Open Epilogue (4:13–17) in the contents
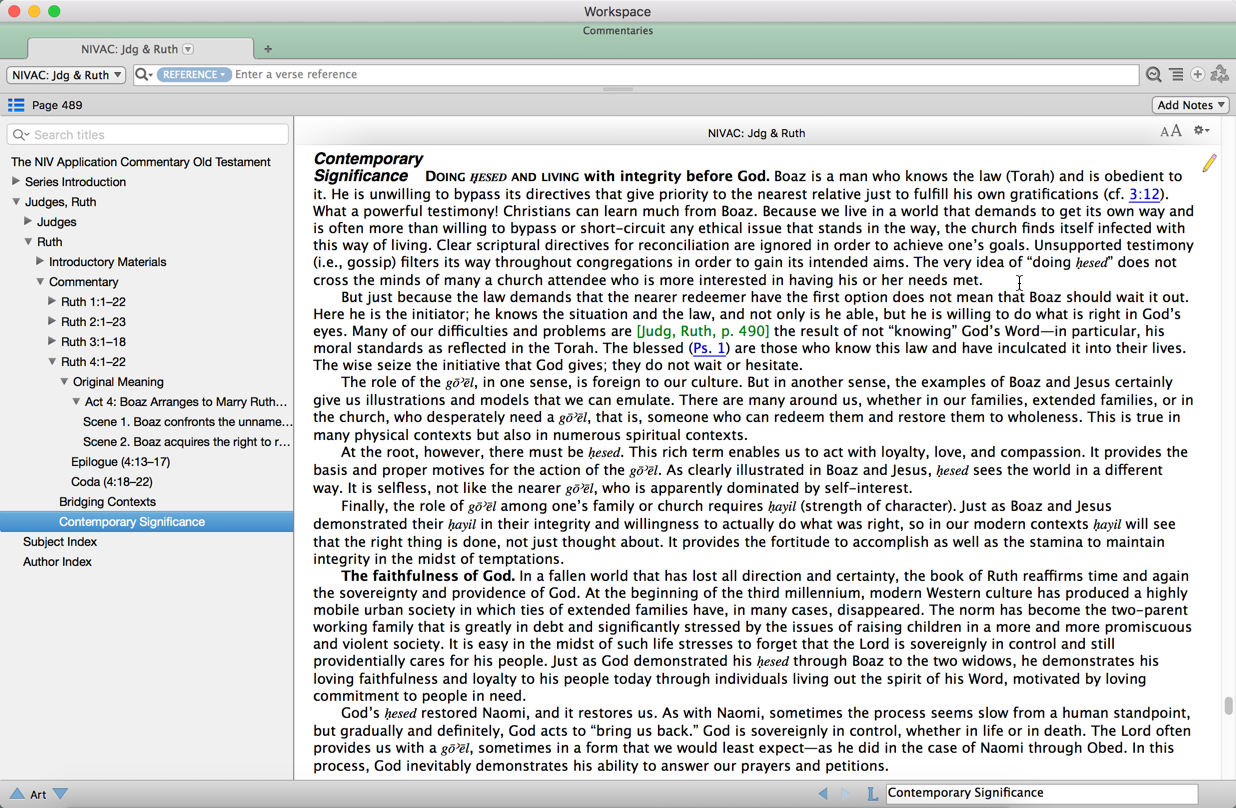The height and width of the screenshot is (808, 1236). (120, 462)
